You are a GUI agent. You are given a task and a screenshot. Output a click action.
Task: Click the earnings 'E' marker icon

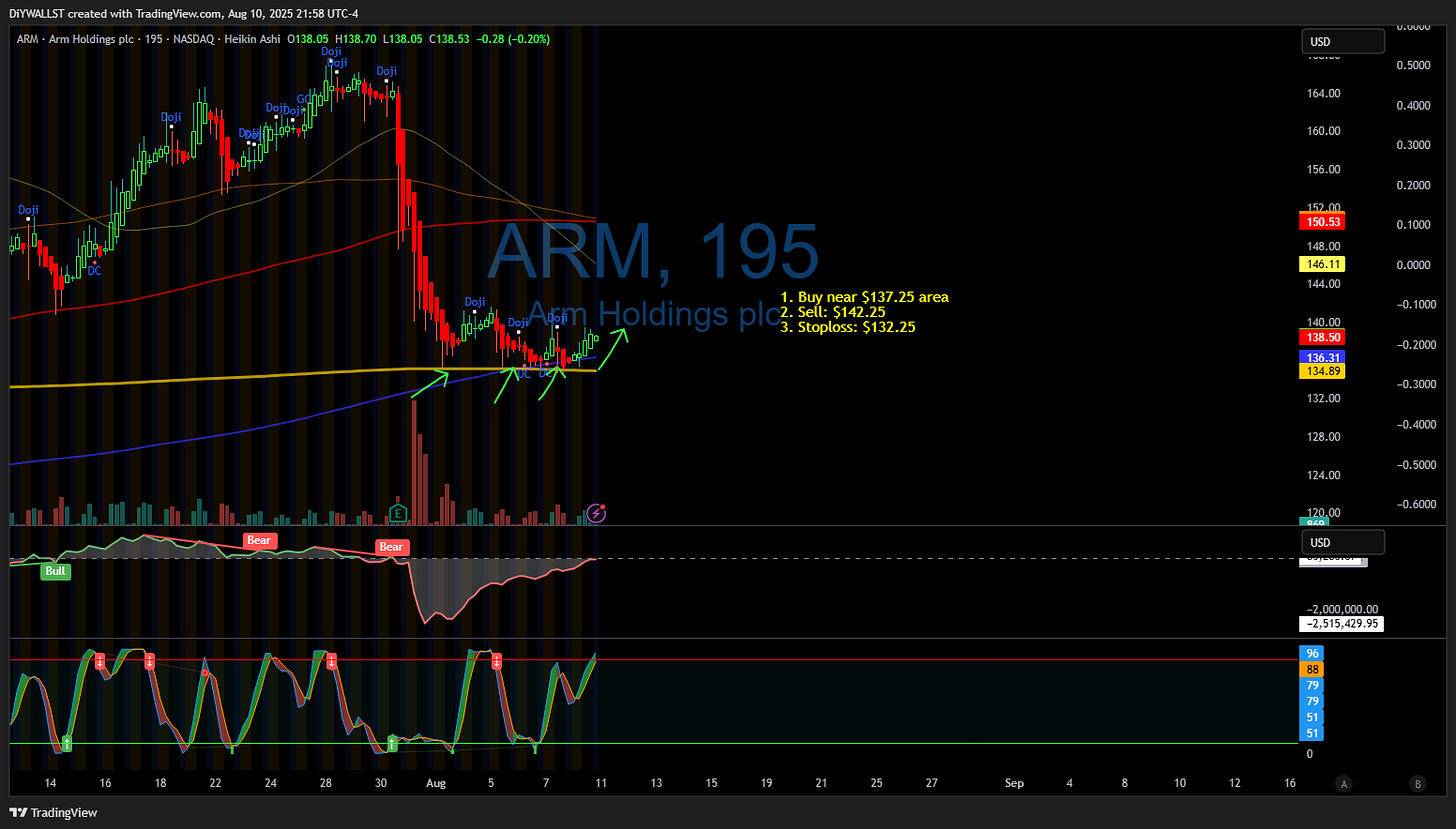pos(399,513)
